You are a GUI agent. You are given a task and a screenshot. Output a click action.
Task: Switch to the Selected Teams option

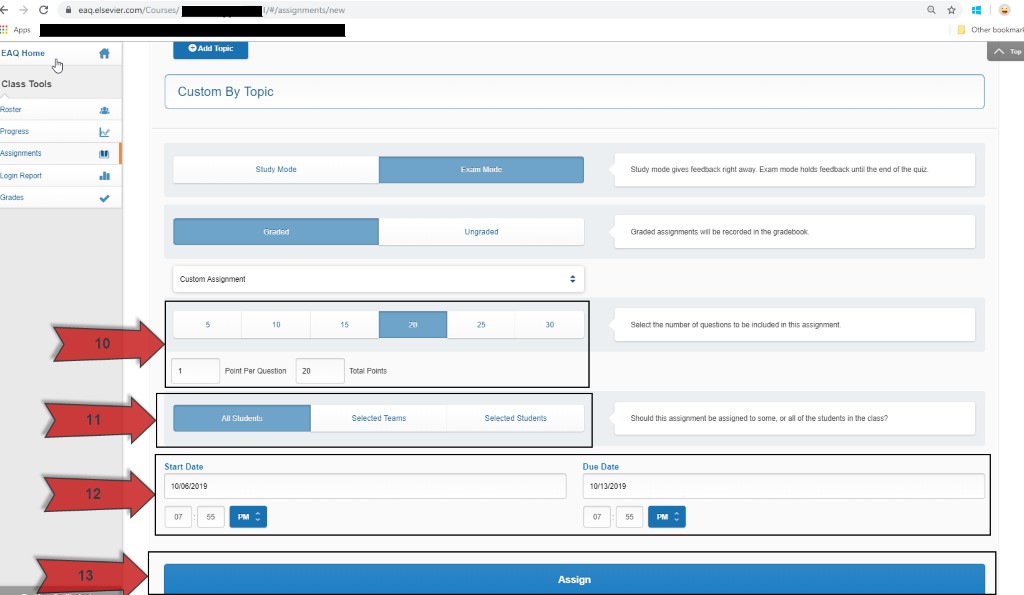tap(378, 418)
